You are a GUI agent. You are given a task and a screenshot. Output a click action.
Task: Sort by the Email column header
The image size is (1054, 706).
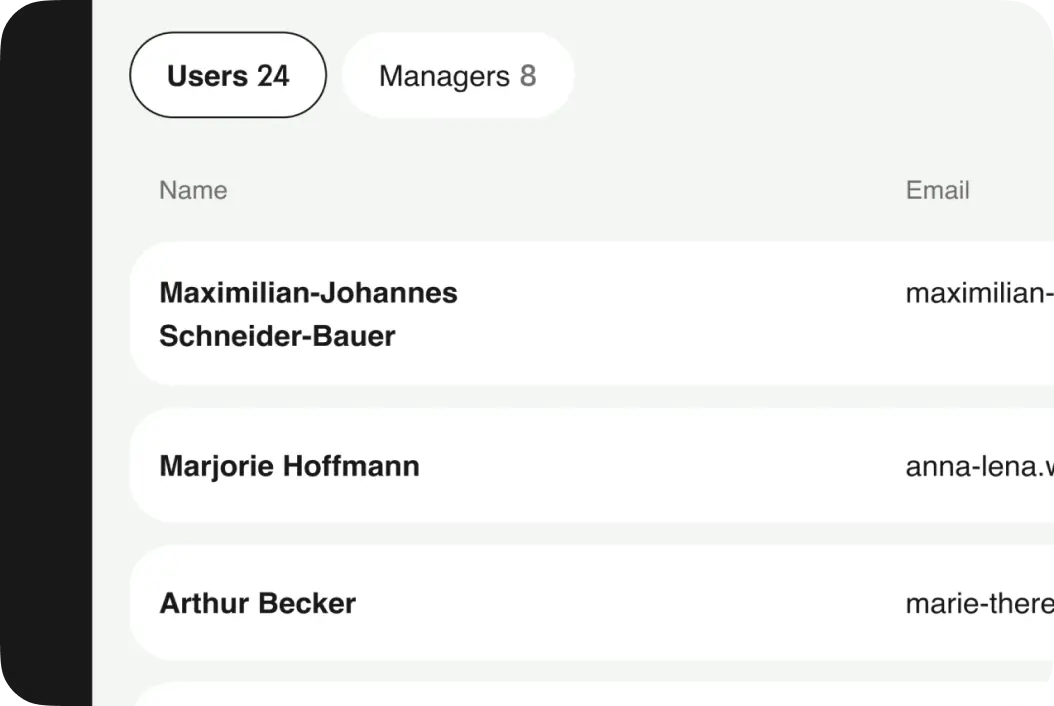(937, 190)
